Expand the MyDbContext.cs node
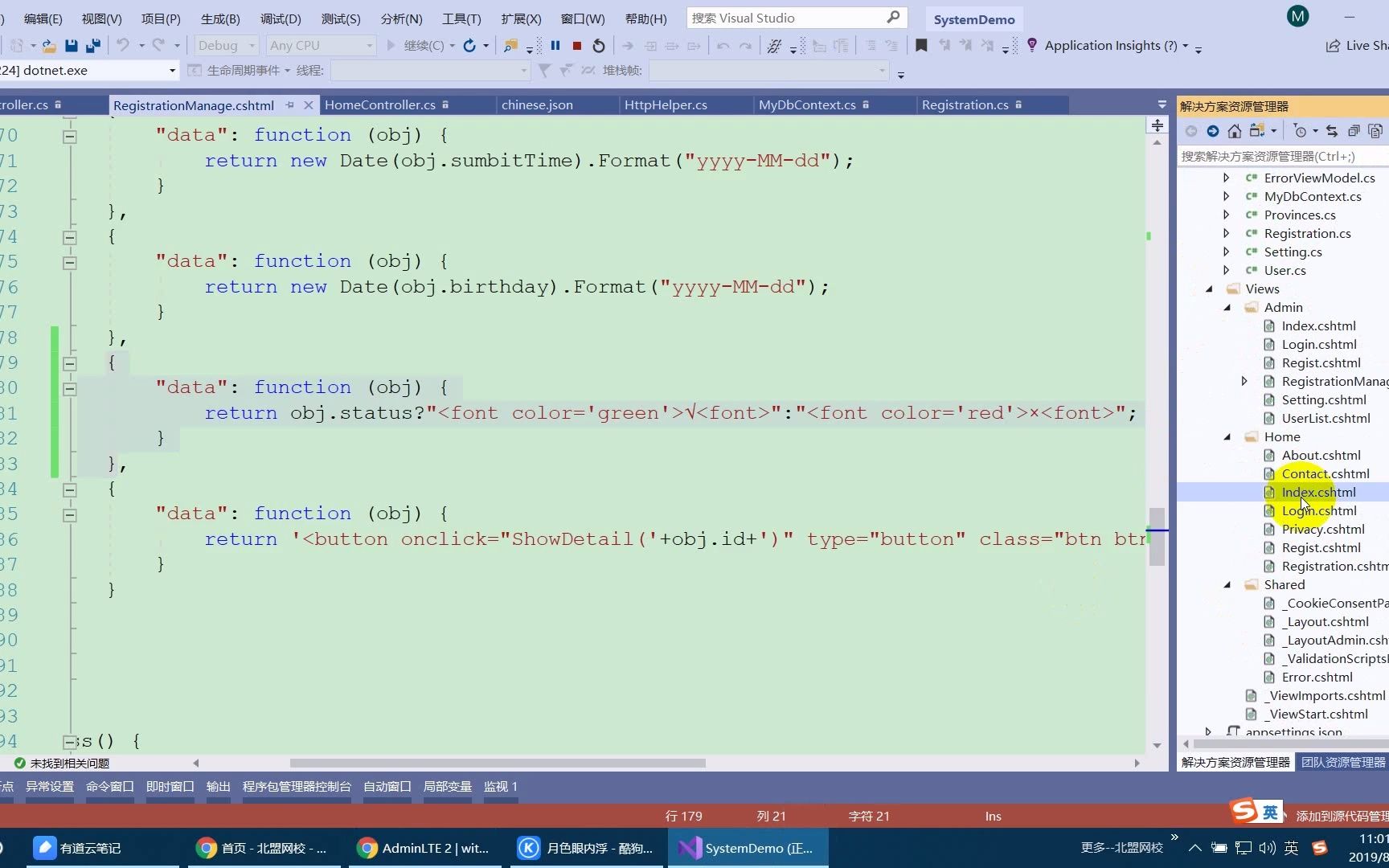The width and height of the screenshot is (1389, 868). (x=1226, y=196)
